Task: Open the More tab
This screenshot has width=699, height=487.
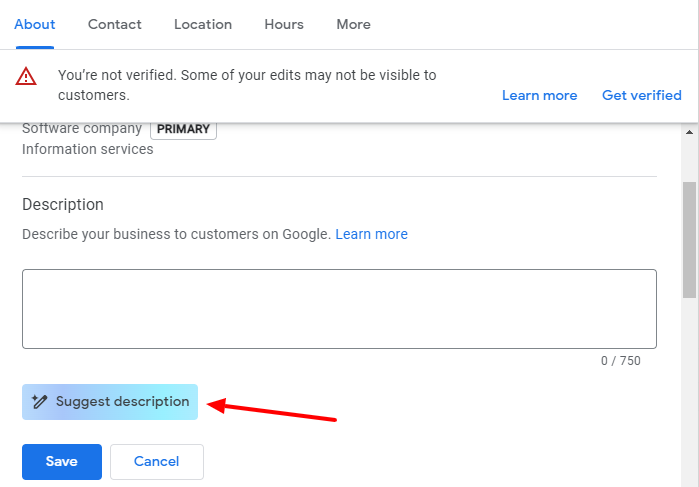Action: (x=354, y=24)
